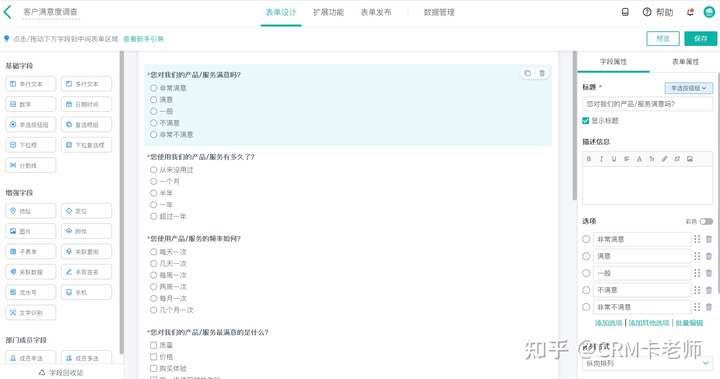This screenshot has height=379, width=720.
Task: Add a 定位 field
Action: 86,211
